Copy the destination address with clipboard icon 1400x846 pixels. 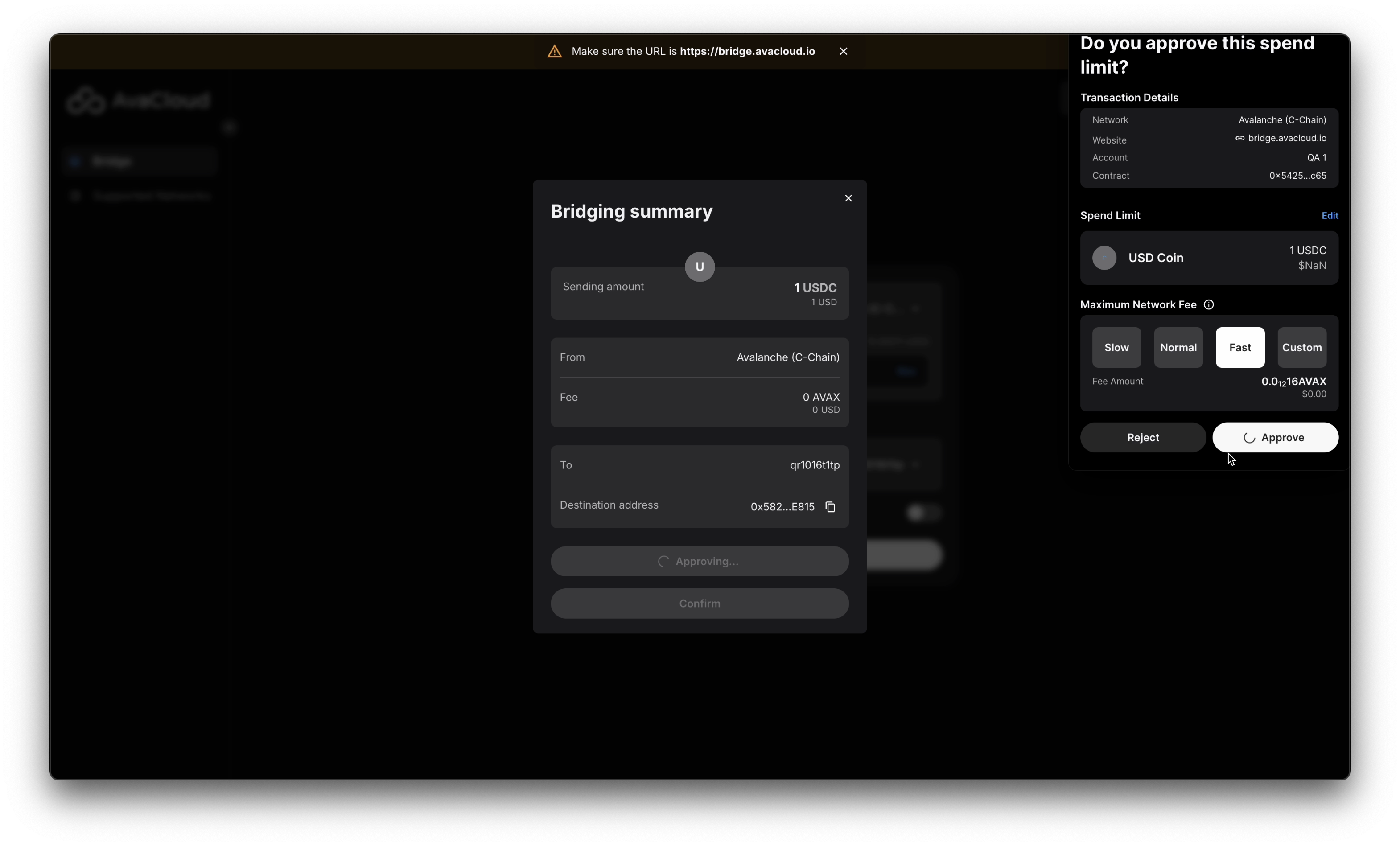pos(830,507)
